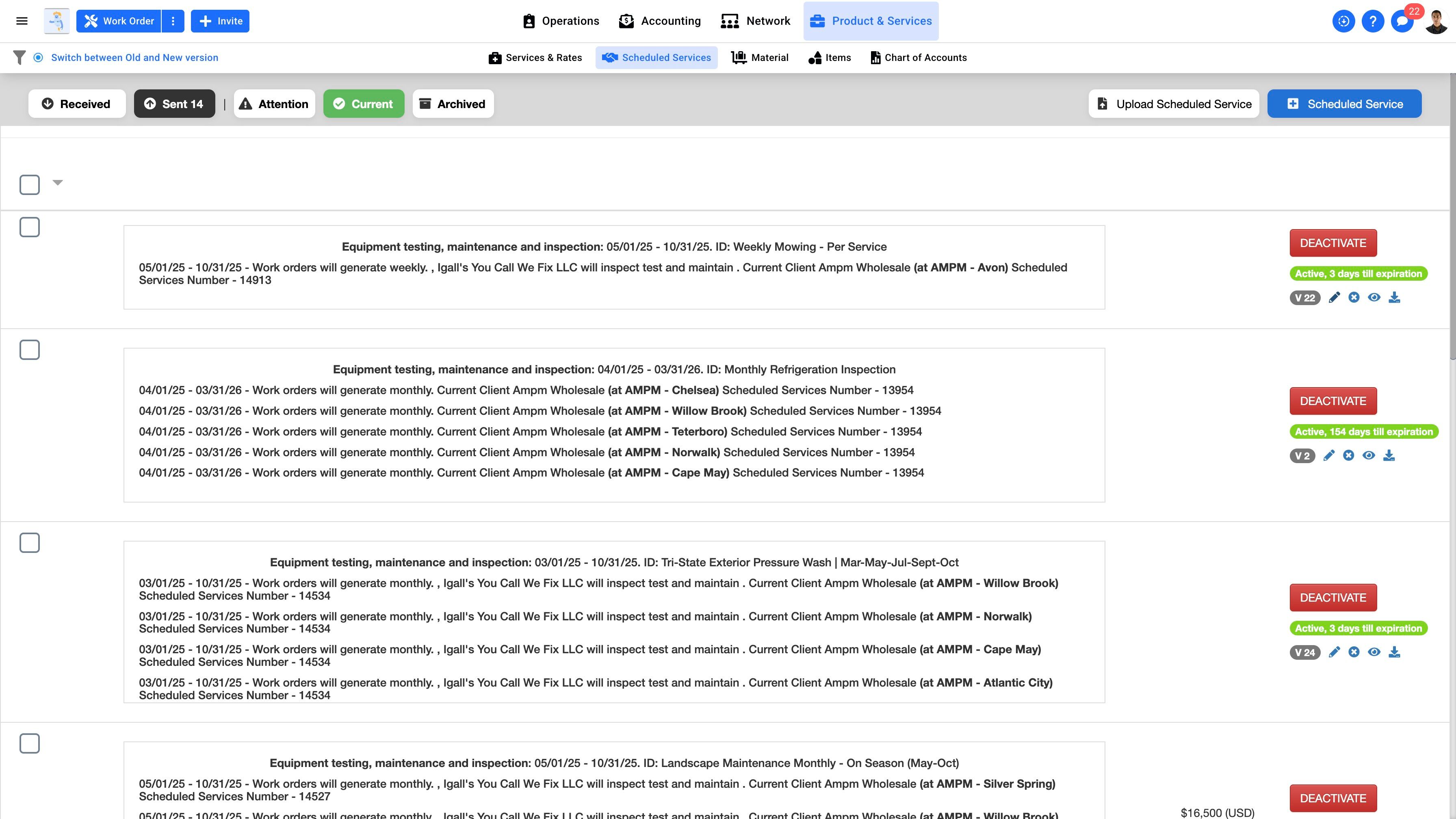Select the Old and New version radio button
Image resolution: width=1456 pixels, height=819 pixels.
point(39,58)
